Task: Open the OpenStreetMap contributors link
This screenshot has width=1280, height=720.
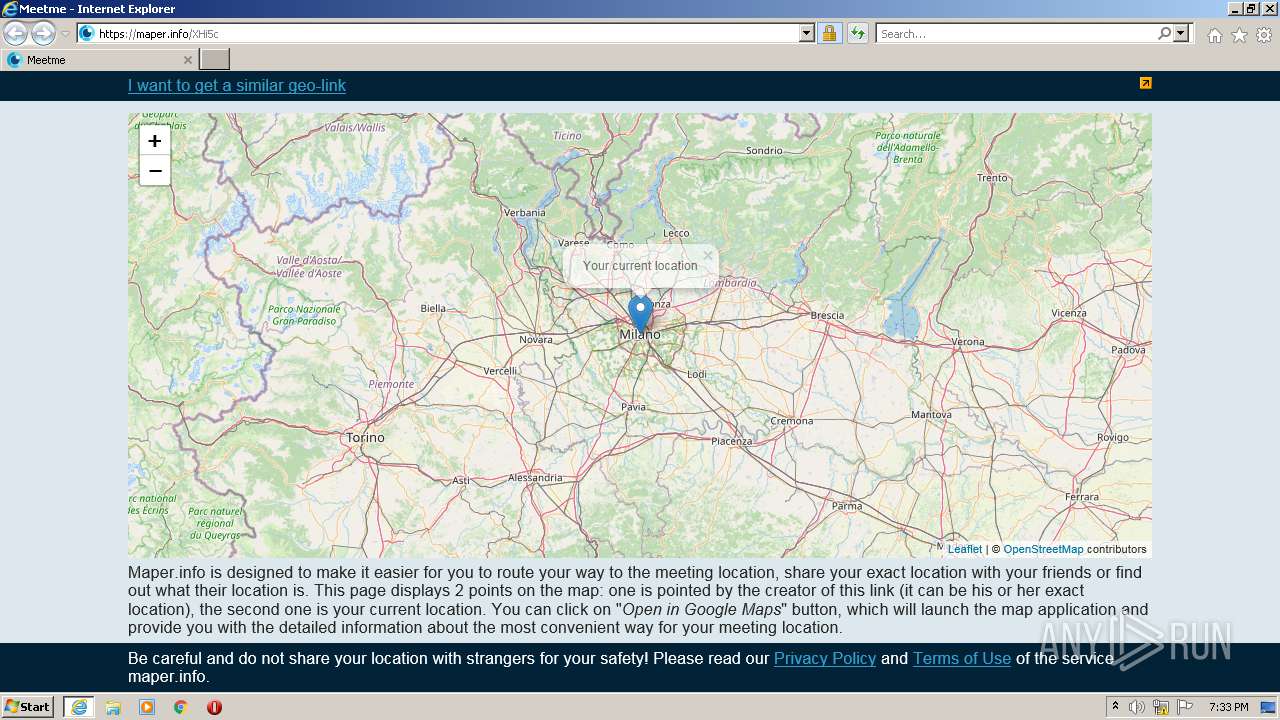Action: pyautogui.click(x=1043, y=549)
